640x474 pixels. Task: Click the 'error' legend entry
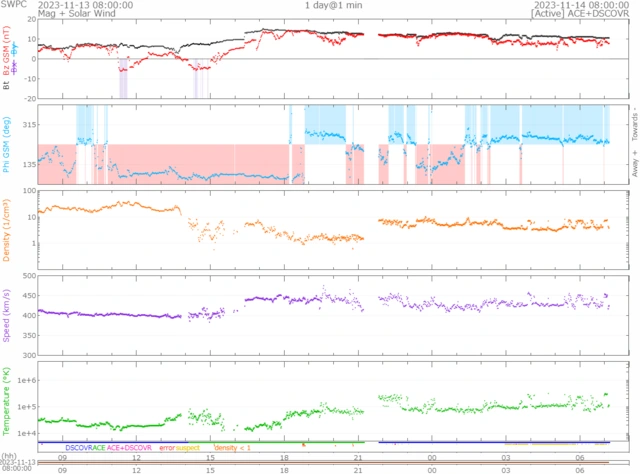(167, 448)
